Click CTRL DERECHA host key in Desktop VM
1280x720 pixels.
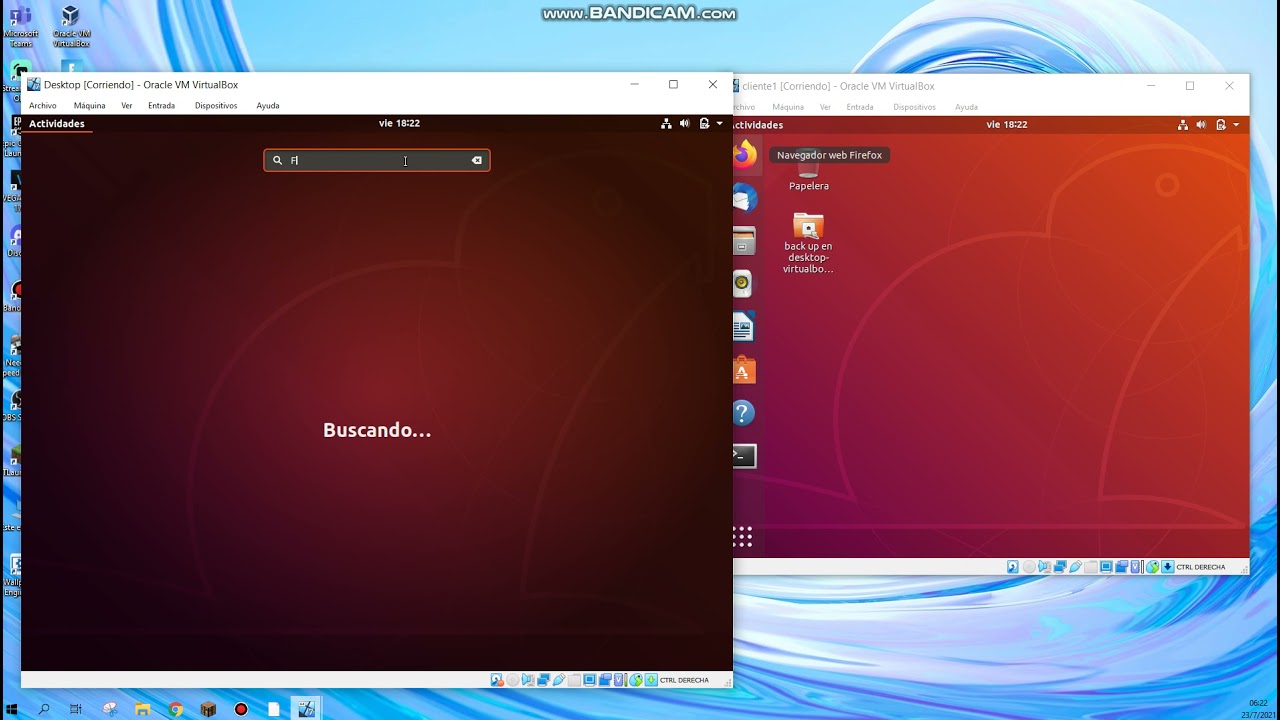[684, 680]
